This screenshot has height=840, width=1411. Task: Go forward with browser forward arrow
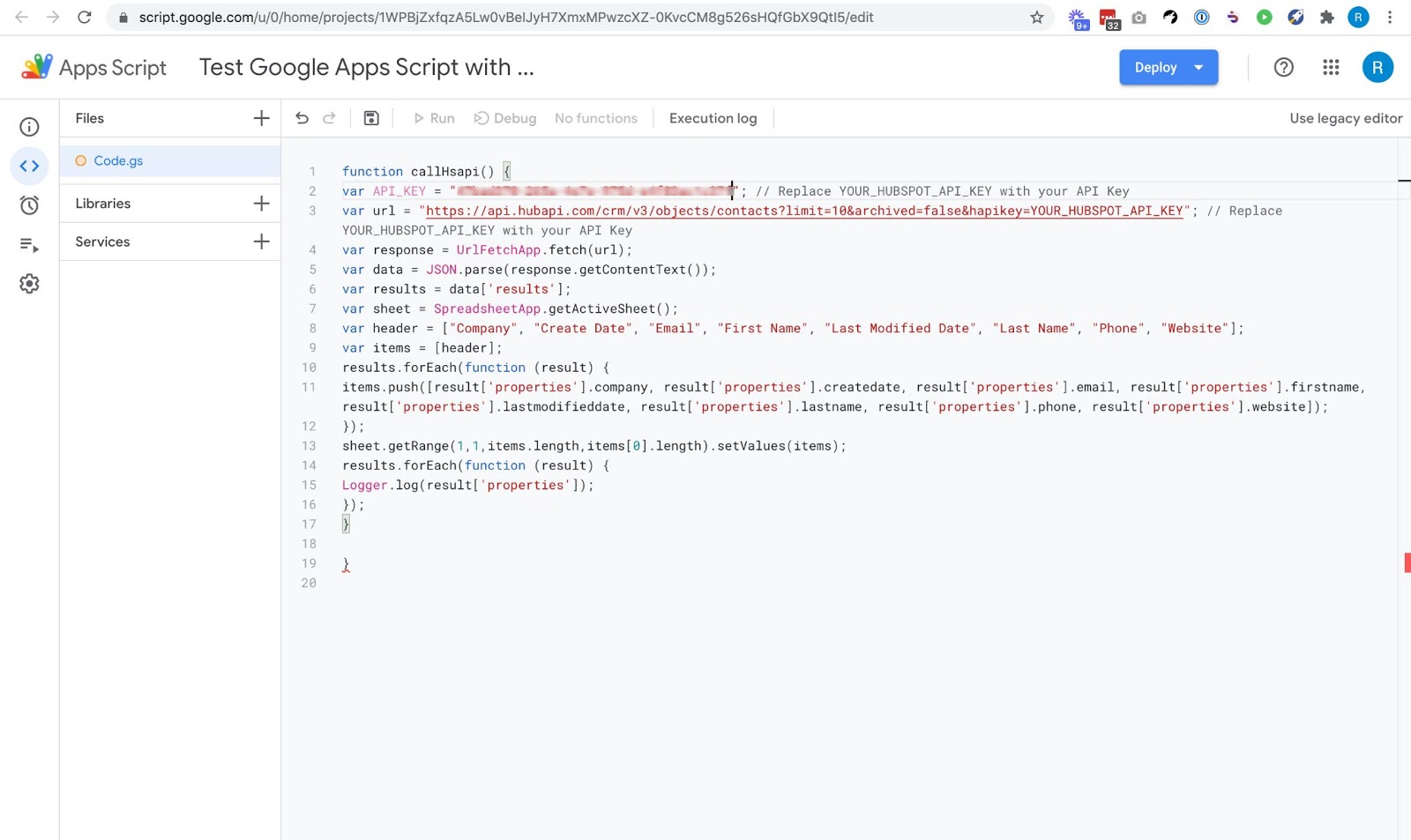pos(53,17)
